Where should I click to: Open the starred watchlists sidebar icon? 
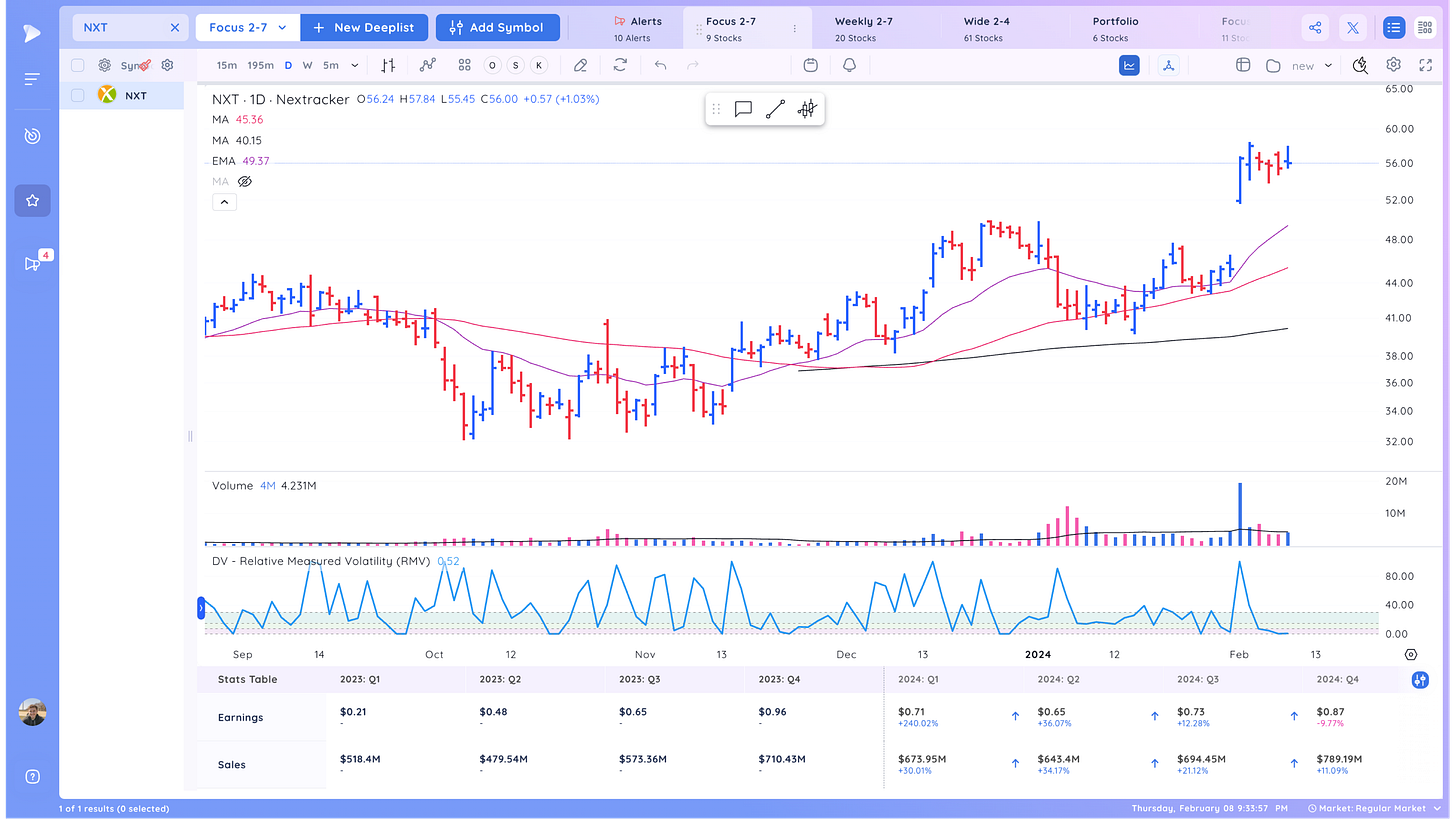(x=32, y=201)
